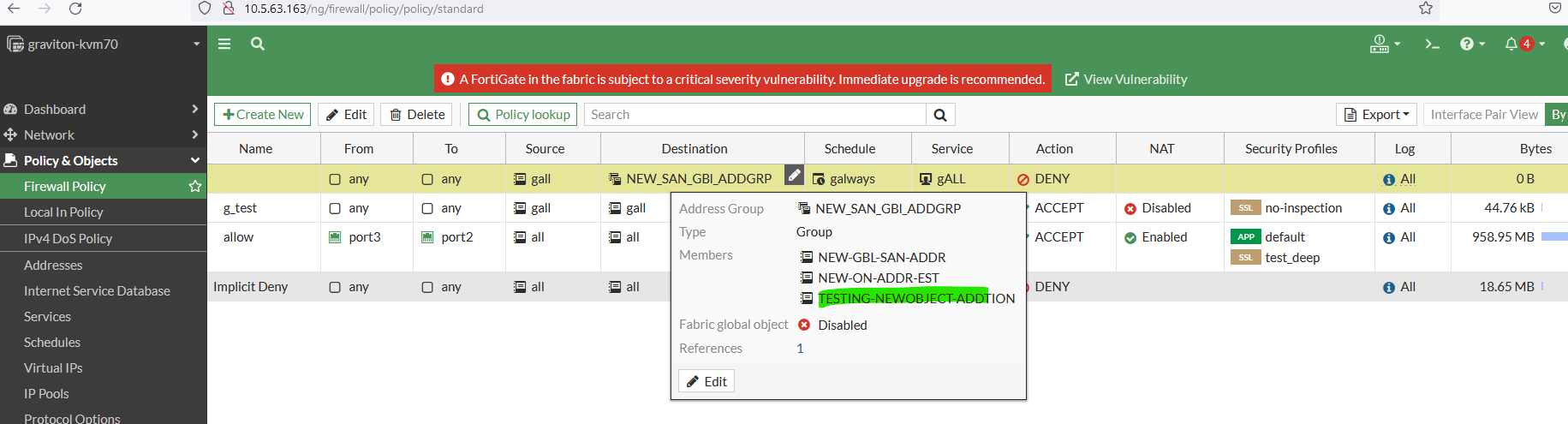The height and width of the screenshot is (424, 1568).
Task: Click the View Vulnerability link
Action: pos(1126,79)
